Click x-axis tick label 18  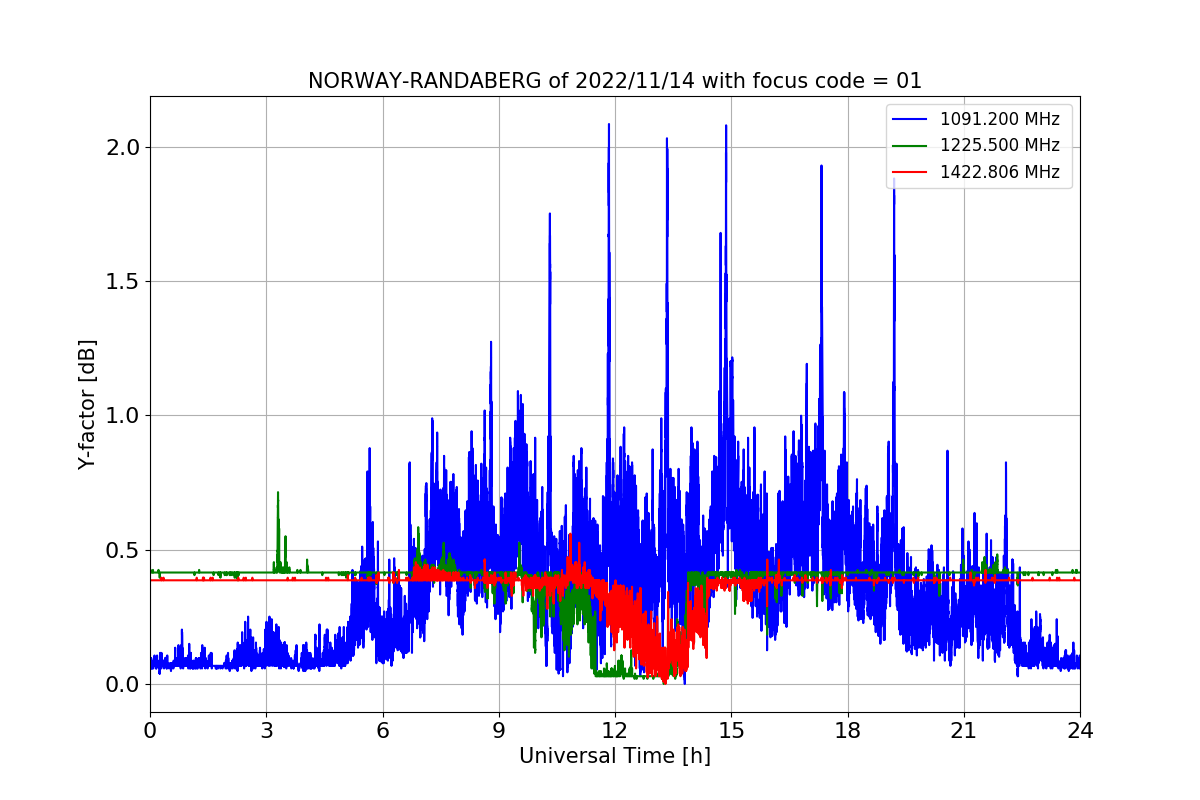(847, 730)
